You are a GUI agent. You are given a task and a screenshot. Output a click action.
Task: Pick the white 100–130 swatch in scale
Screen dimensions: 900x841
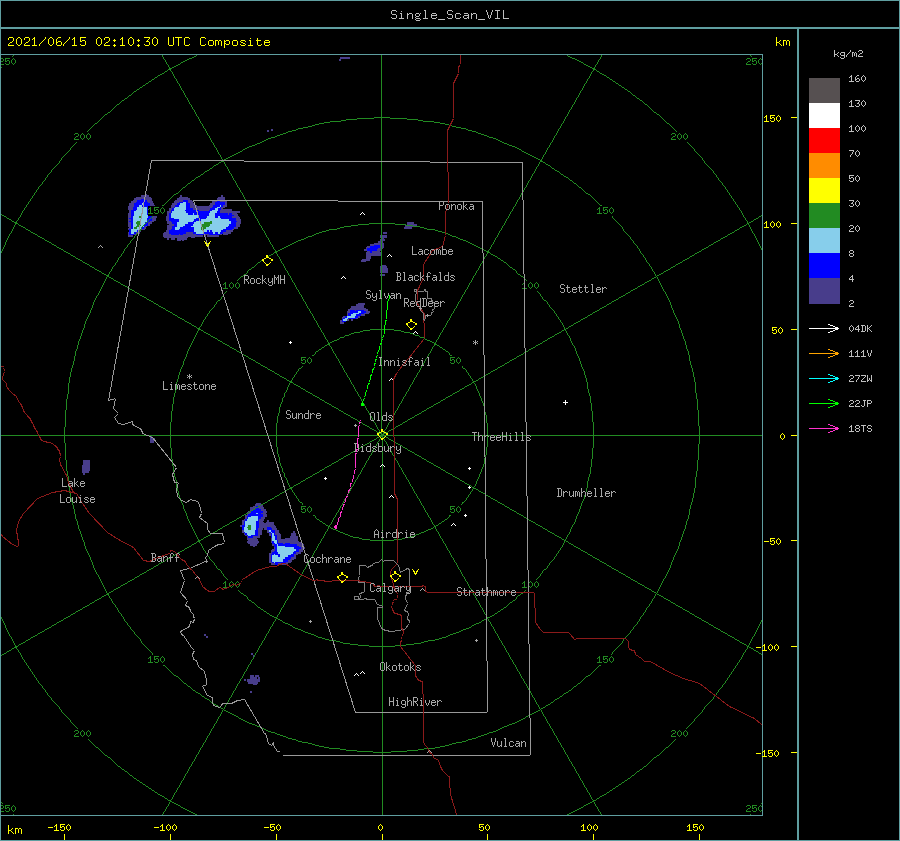tap(824, 115)
